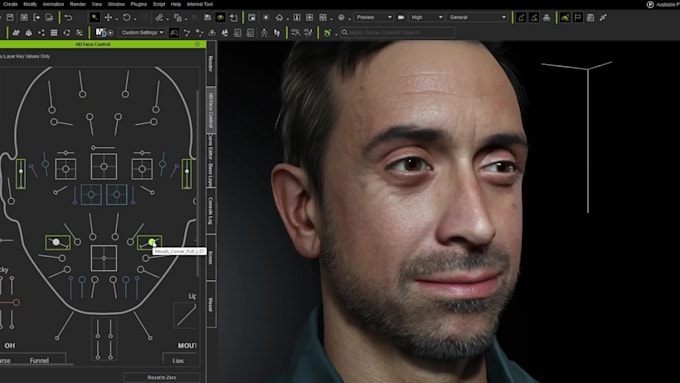Open the Script menu

(x=159, y=4)
